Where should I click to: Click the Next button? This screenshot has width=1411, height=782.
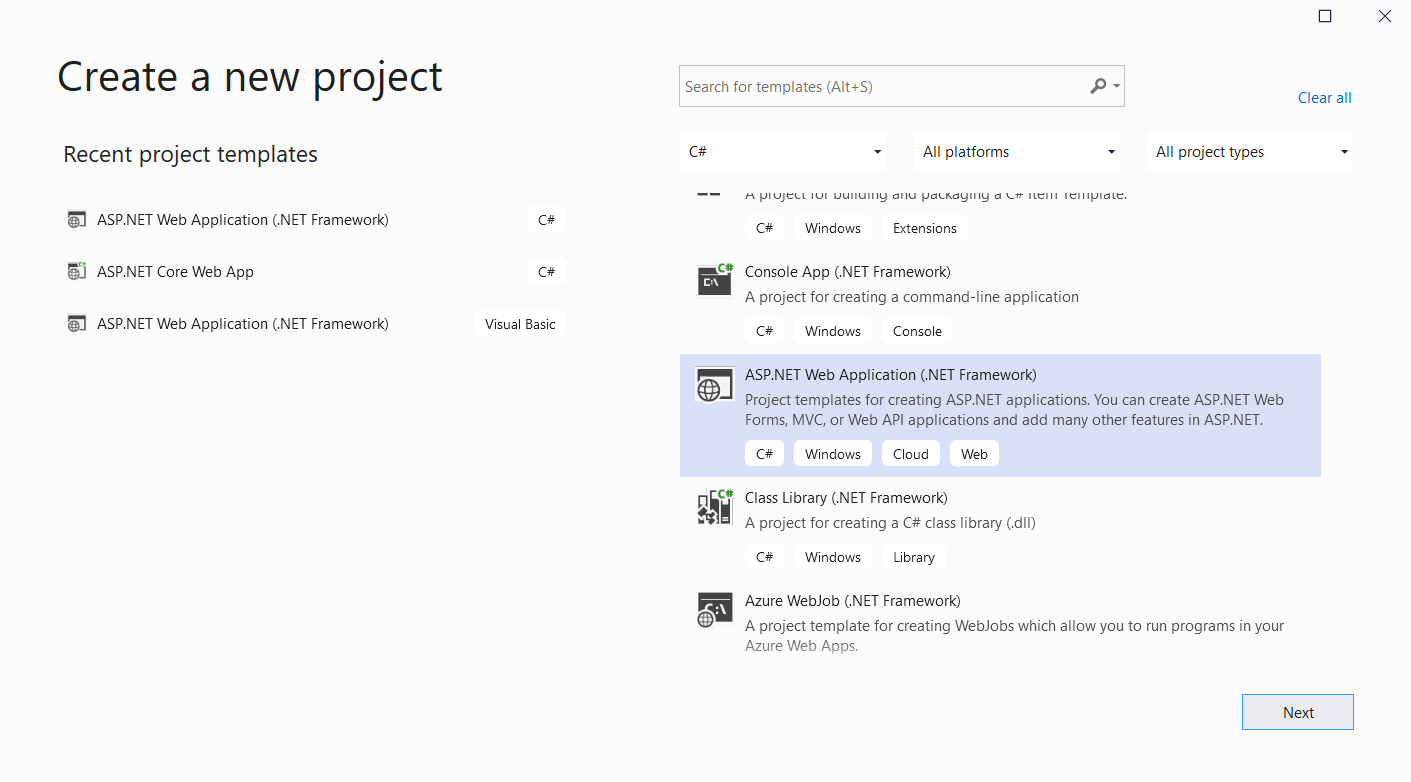coord(1298,712)
